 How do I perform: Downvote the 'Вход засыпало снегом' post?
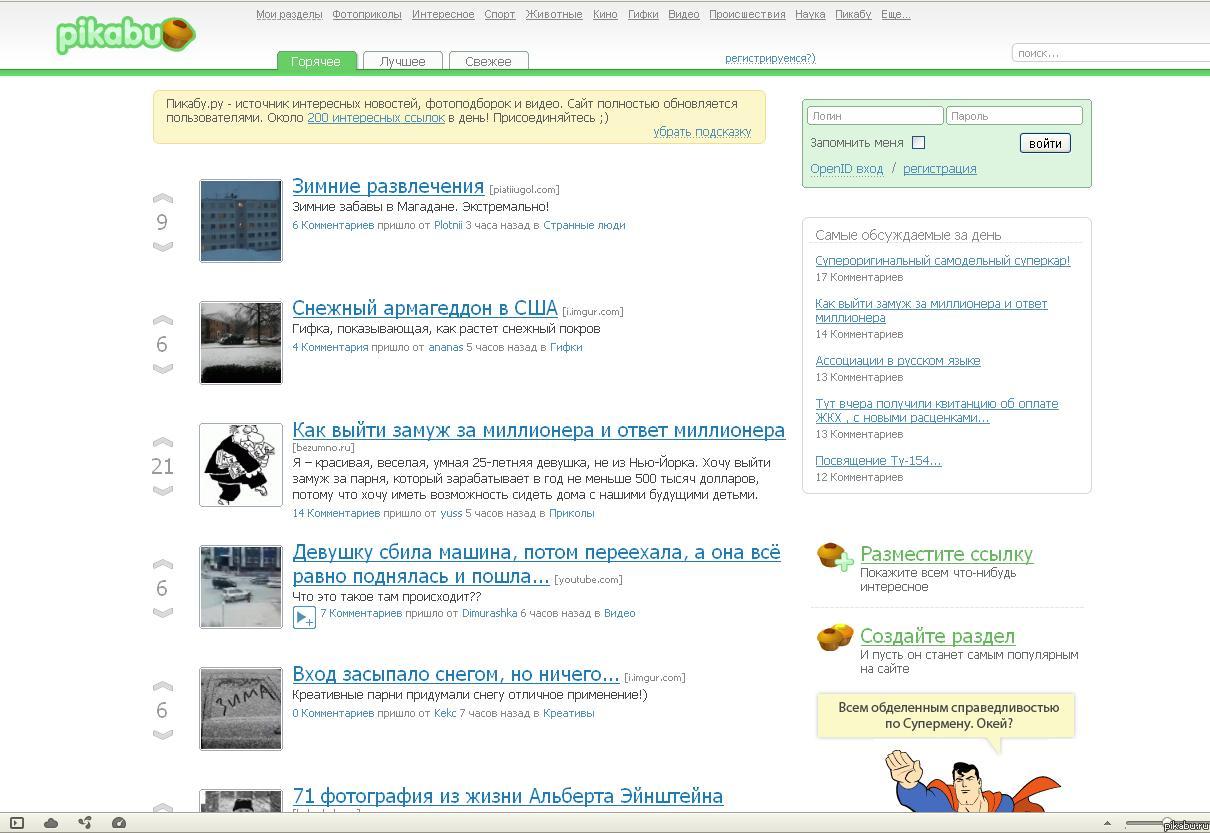pyautogui.click(x=163, y=734)
